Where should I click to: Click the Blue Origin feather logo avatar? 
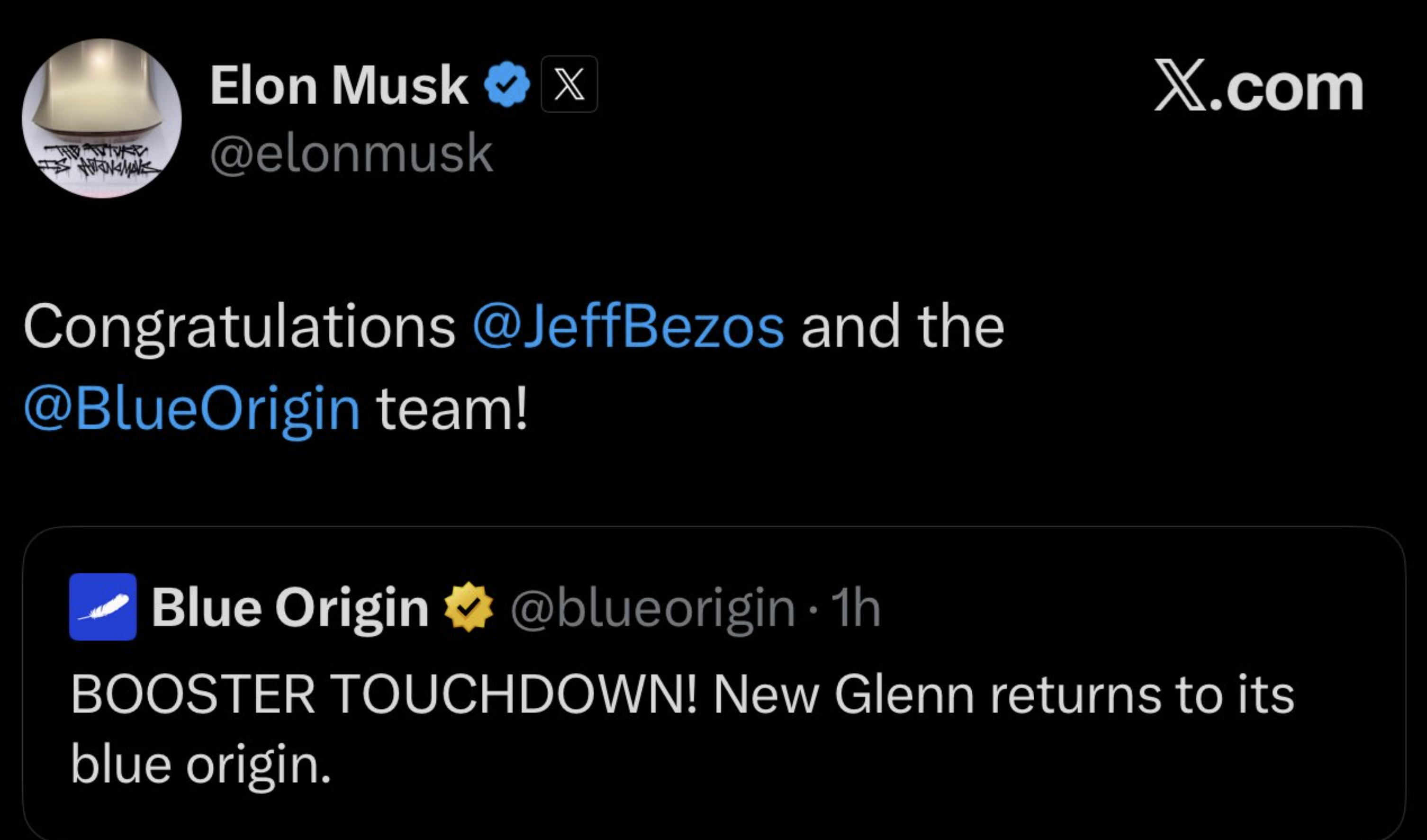[102, 606]
